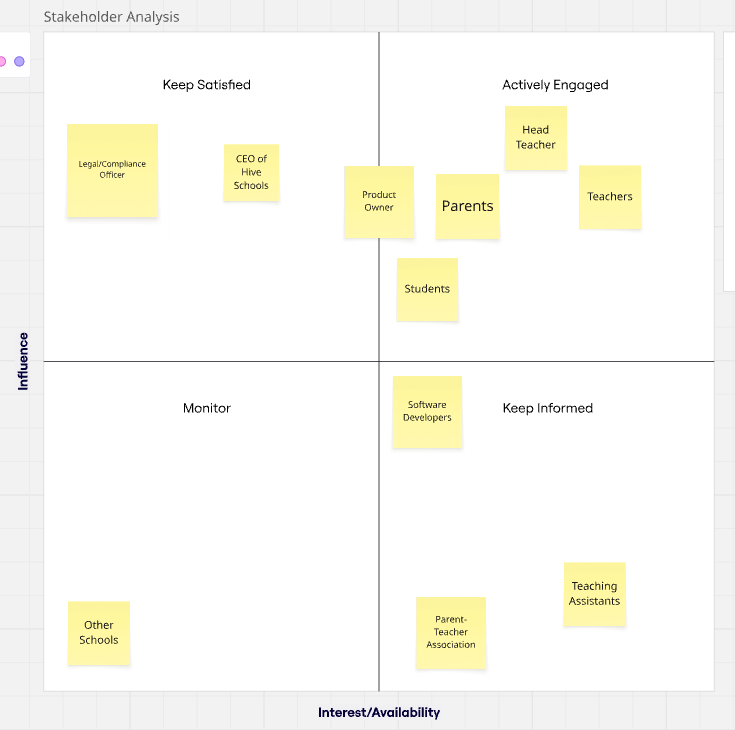735x730 pixels.
Task: Click the purple color dot
Action: click(x=19, y=61)
